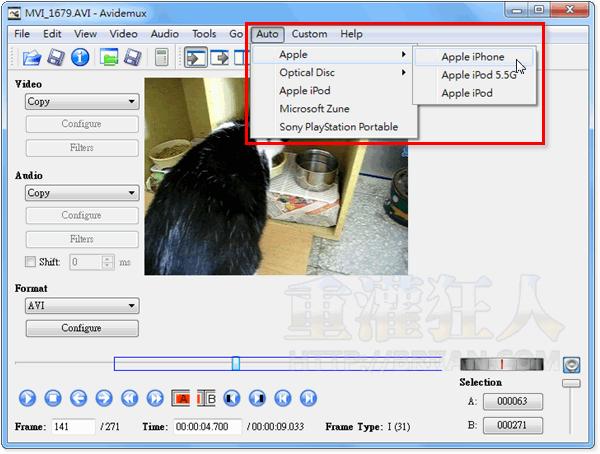Jump to the next keyframe double arrow

pos(155,398)
